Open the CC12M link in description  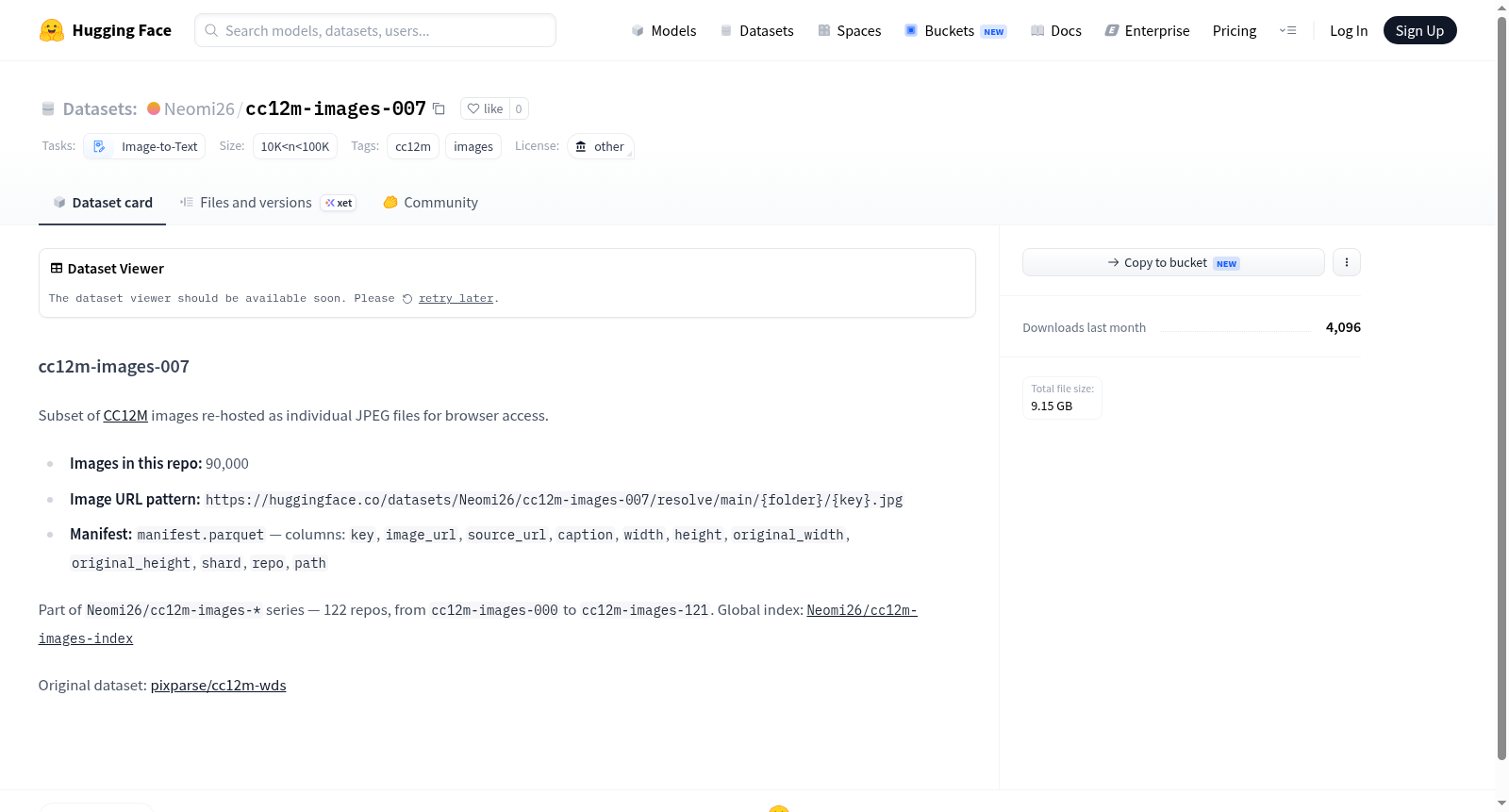click(x=125, y=415)
